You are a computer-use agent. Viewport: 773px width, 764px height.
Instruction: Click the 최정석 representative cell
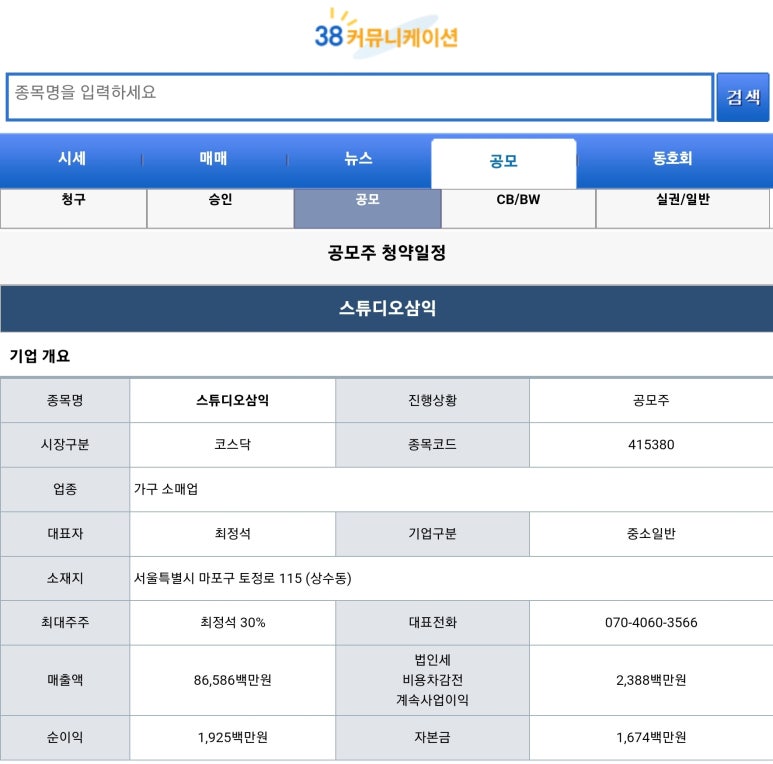point(232,534)
